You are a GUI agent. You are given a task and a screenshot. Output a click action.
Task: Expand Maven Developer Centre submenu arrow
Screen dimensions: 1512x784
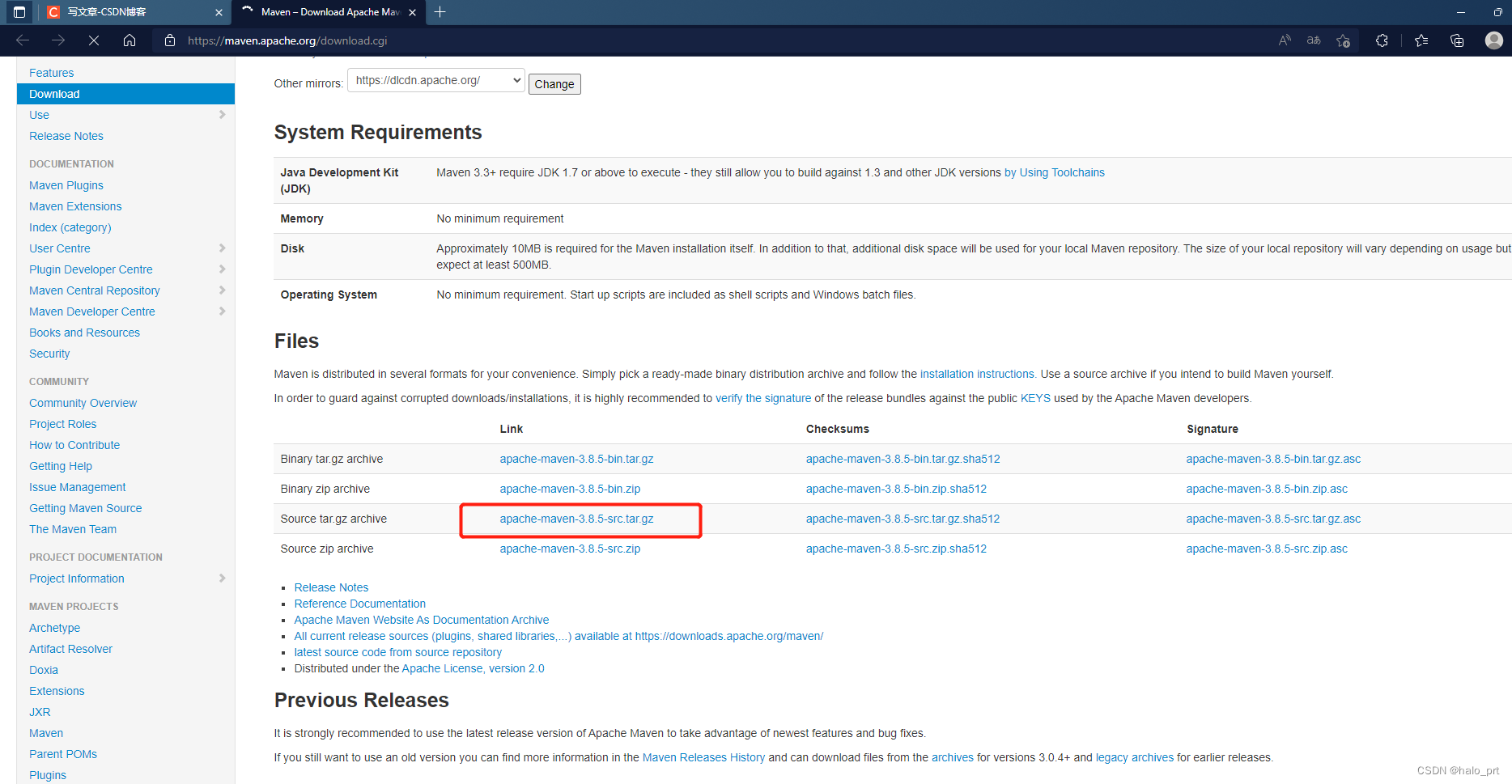click(222, 311)
